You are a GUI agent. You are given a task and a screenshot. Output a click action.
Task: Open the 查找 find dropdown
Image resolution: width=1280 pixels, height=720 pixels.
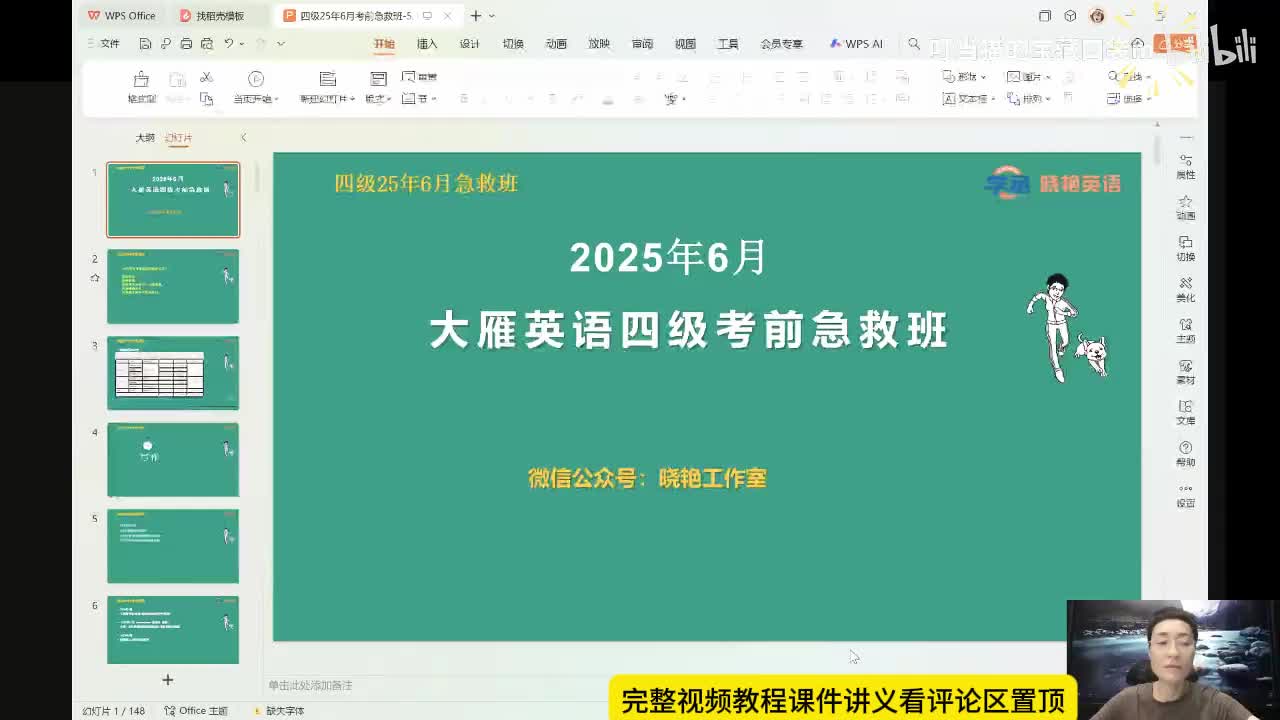pos(1129,77)
